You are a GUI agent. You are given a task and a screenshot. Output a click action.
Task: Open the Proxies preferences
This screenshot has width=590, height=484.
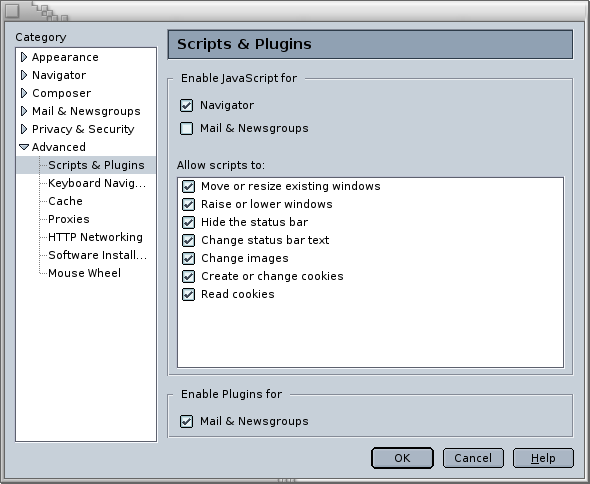[x=69, y=219]
